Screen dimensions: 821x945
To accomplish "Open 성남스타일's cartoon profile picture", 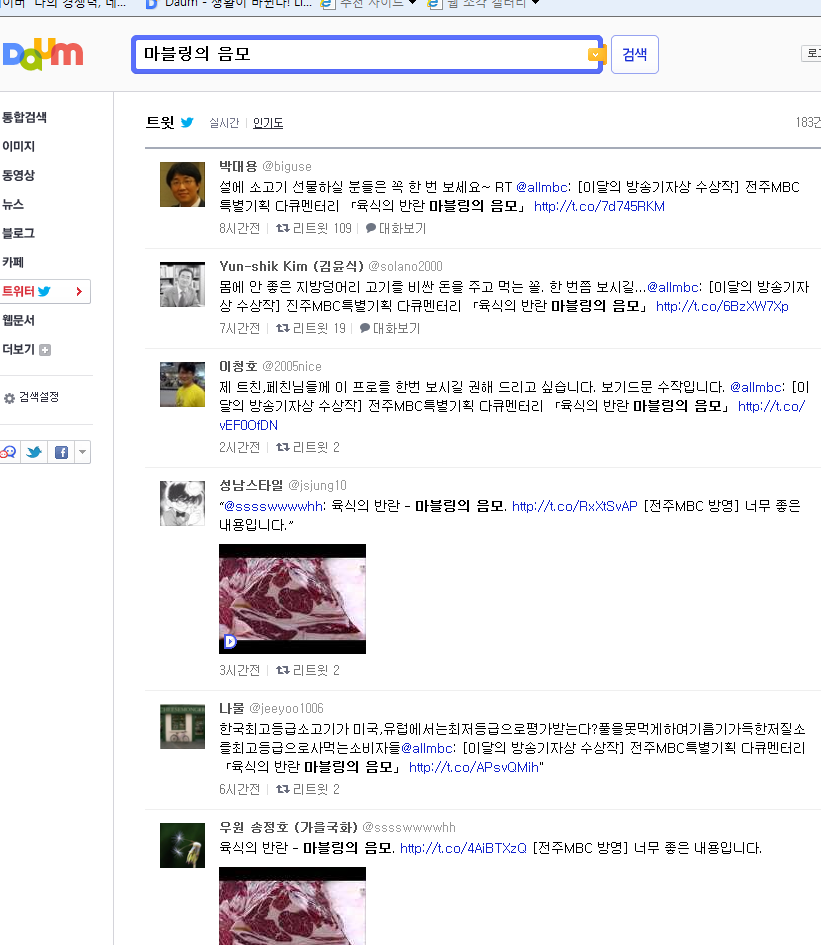I will coord(183,503).
